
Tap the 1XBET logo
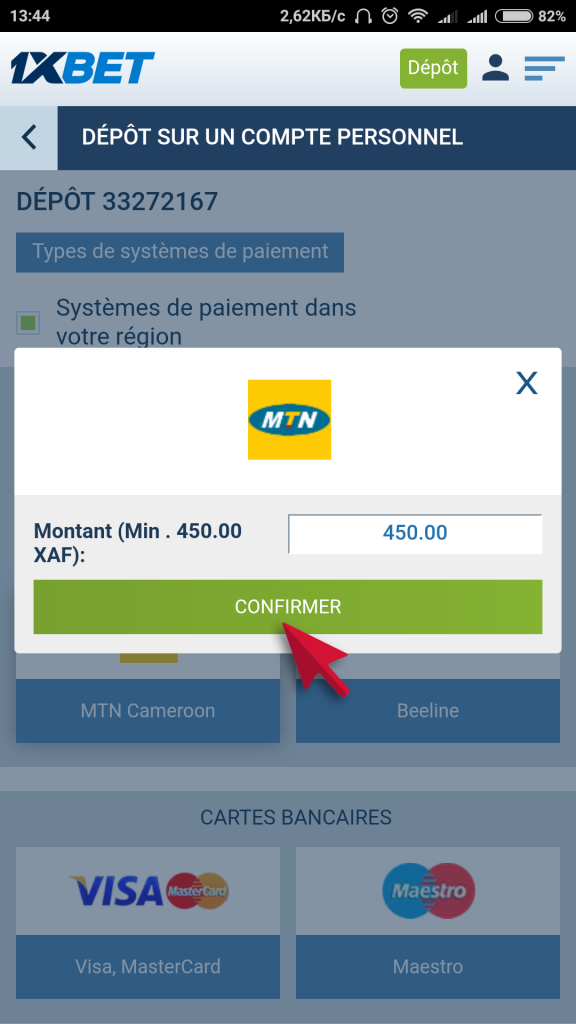pos(82,67)
